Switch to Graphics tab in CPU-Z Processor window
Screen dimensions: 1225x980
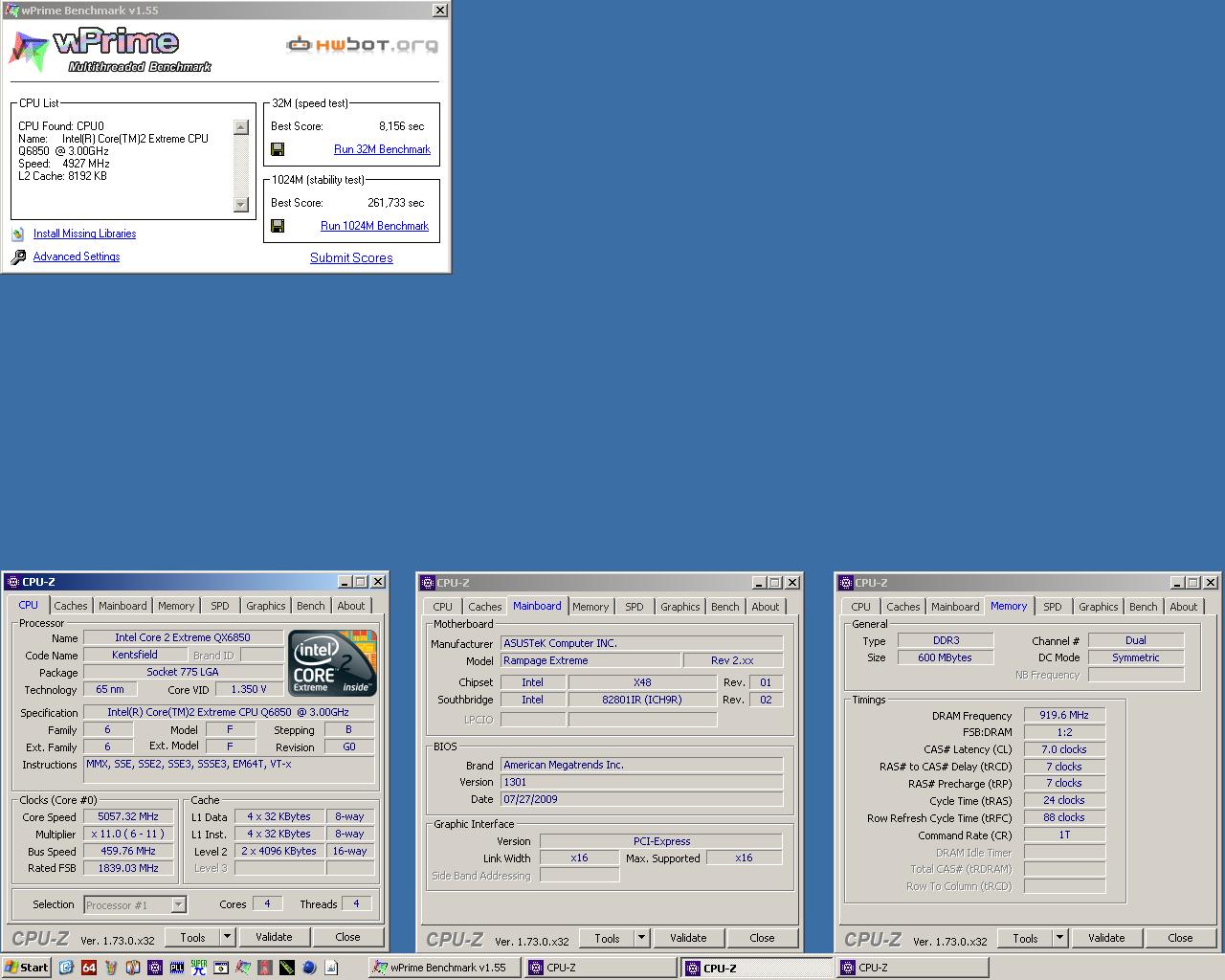point(265,606)
